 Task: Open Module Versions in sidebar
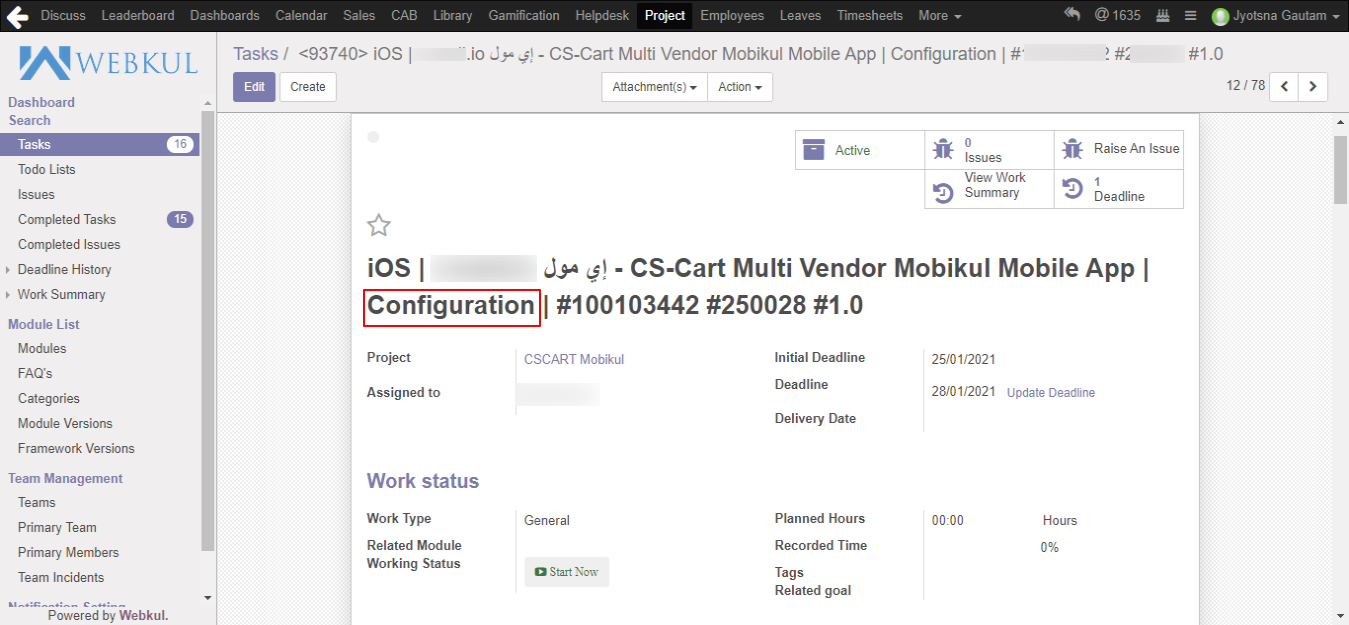65,423
